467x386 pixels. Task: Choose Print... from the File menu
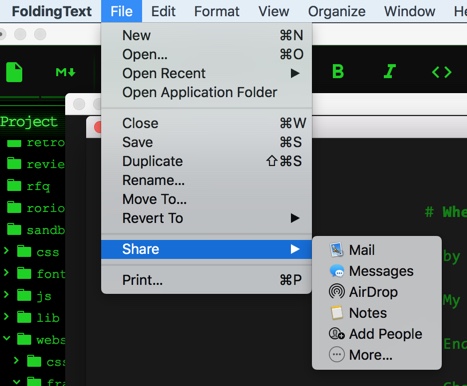[206, 280]
